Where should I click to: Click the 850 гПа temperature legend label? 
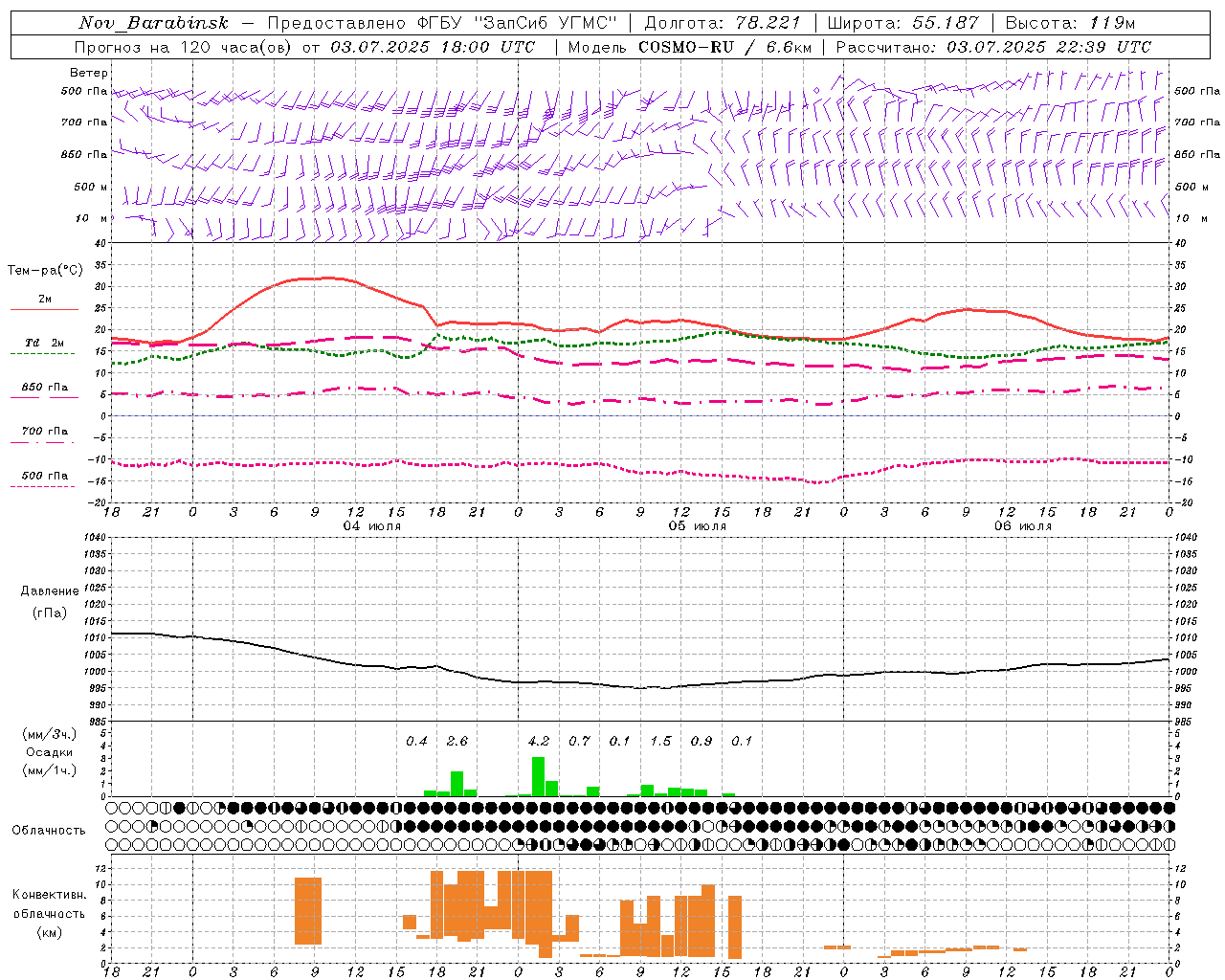(x=45, y=388)
